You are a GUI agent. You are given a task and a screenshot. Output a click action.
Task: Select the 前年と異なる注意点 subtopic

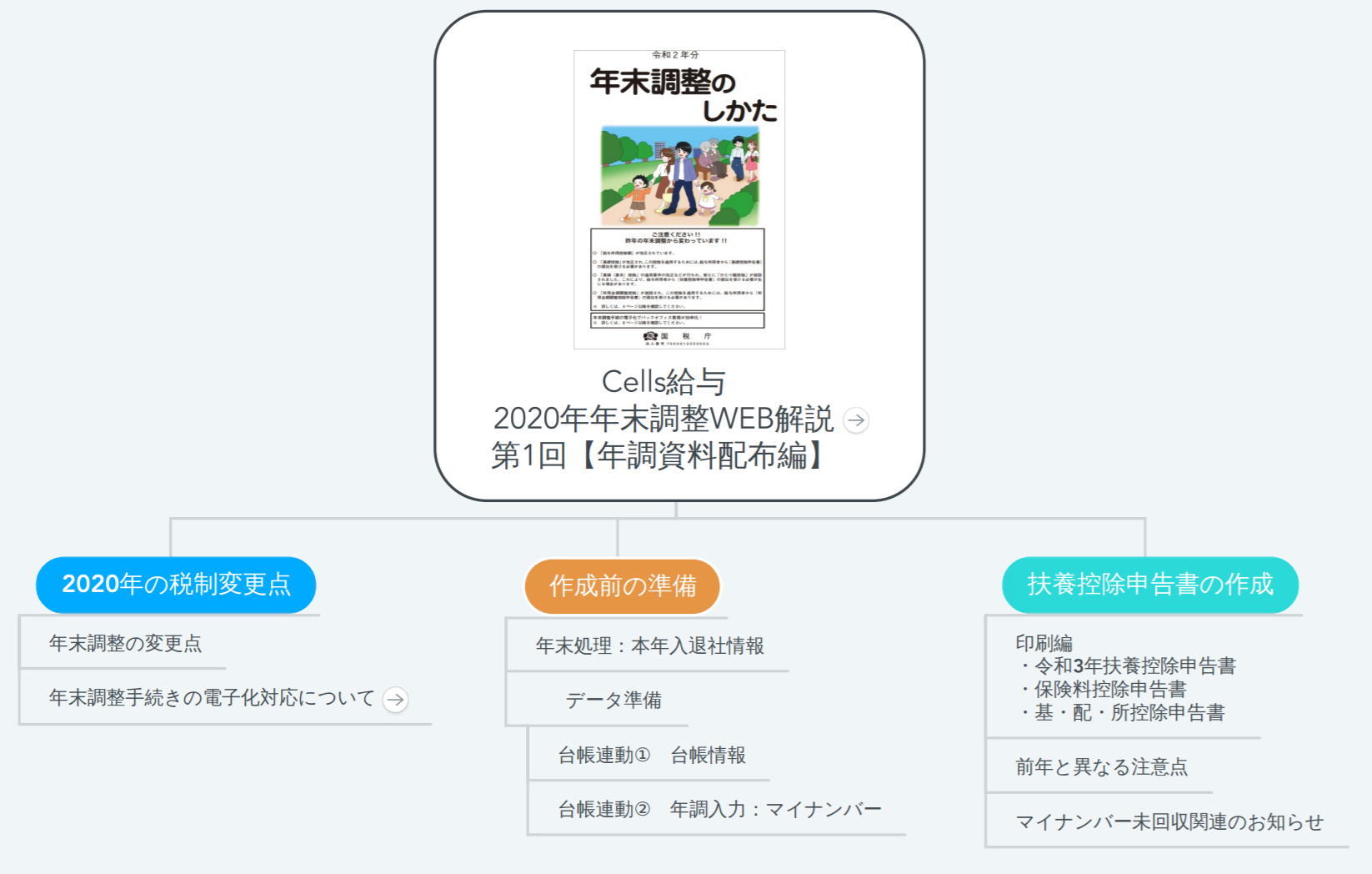(x=1101, y=766)
